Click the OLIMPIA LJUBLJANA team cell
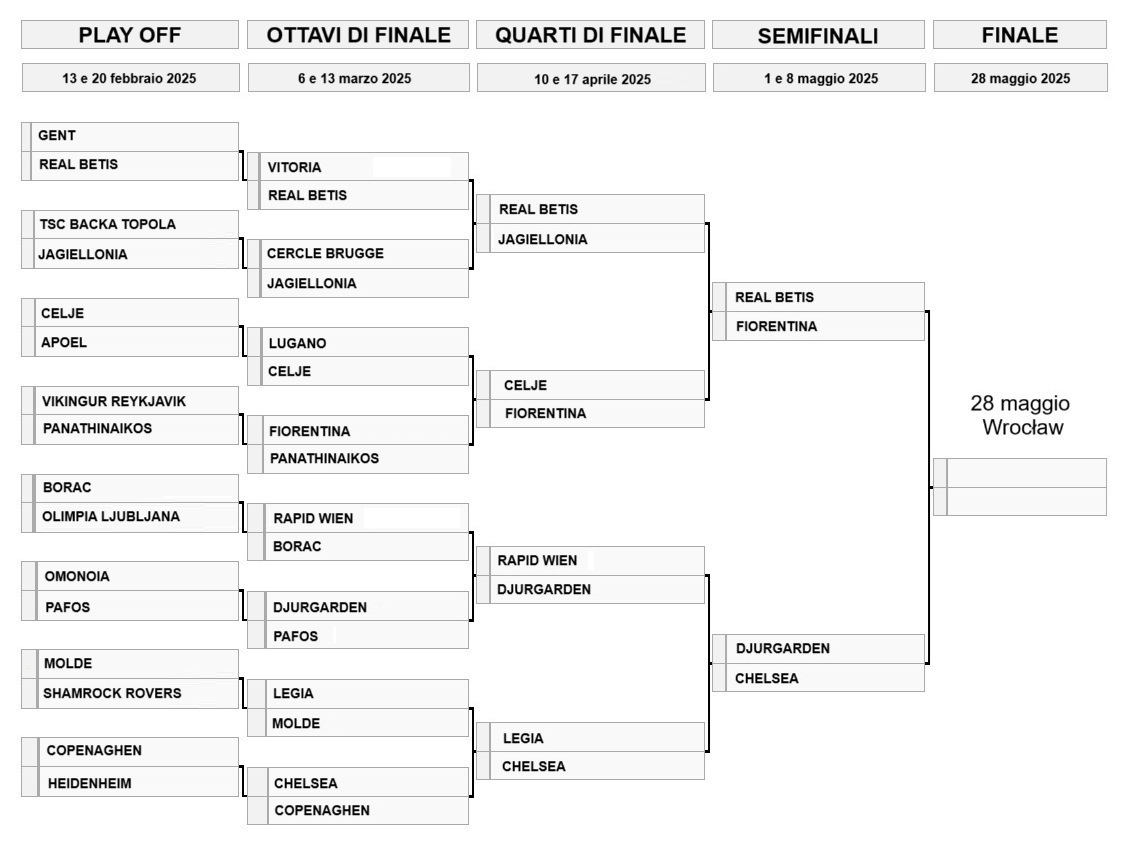 click(x=135, y=517)
